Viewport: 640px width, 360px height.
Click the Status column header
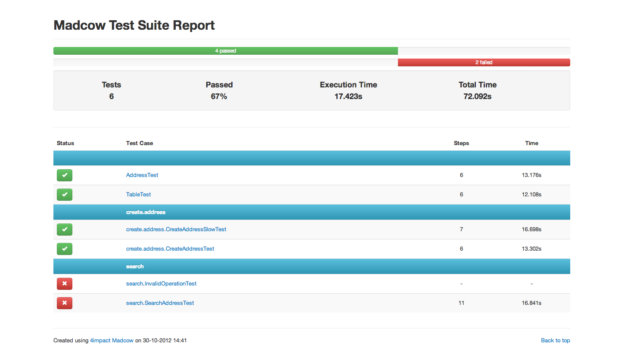pyautogui.click(x=65, y=143)
